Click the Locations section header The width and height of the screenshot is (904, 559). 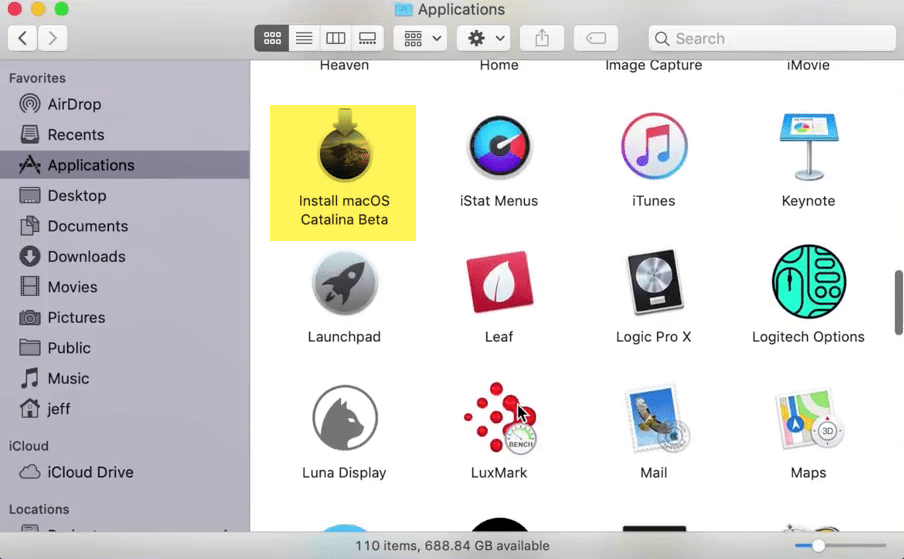[39, 510]
